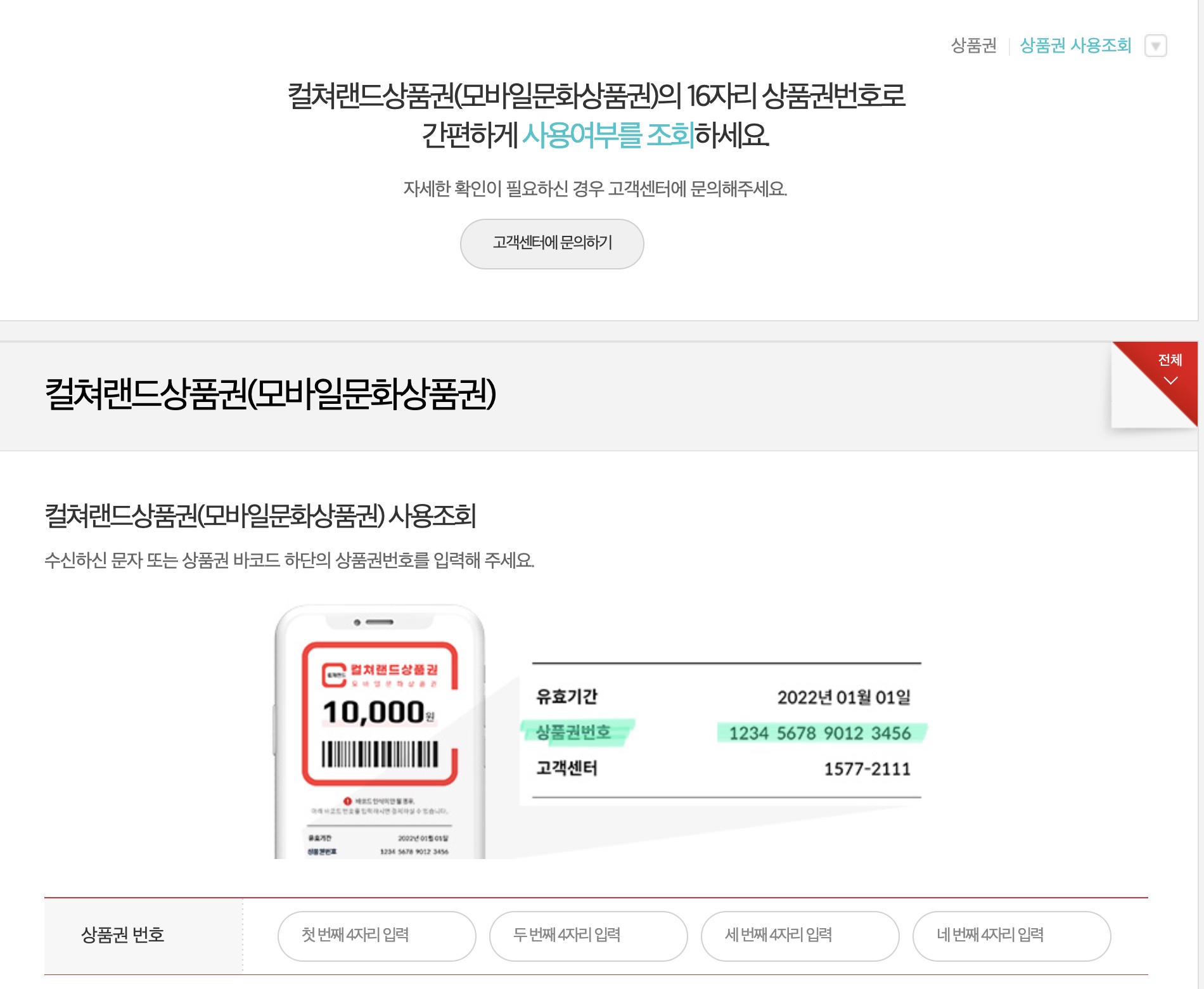
Task: Click the 2022년 01월 01일 validity date
Action: click(x=843, y=697)
